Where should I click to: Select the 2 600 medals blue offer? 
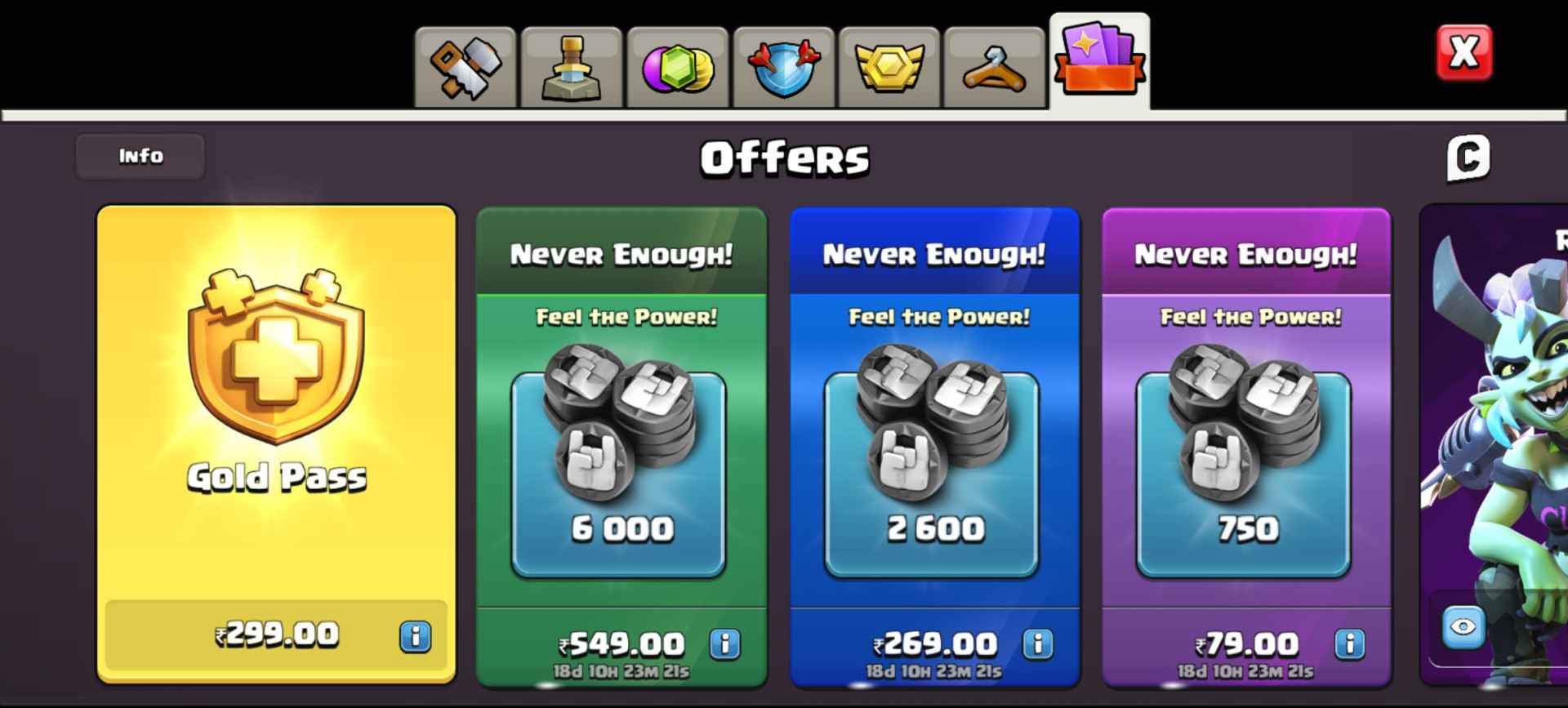tap(935, 447)
